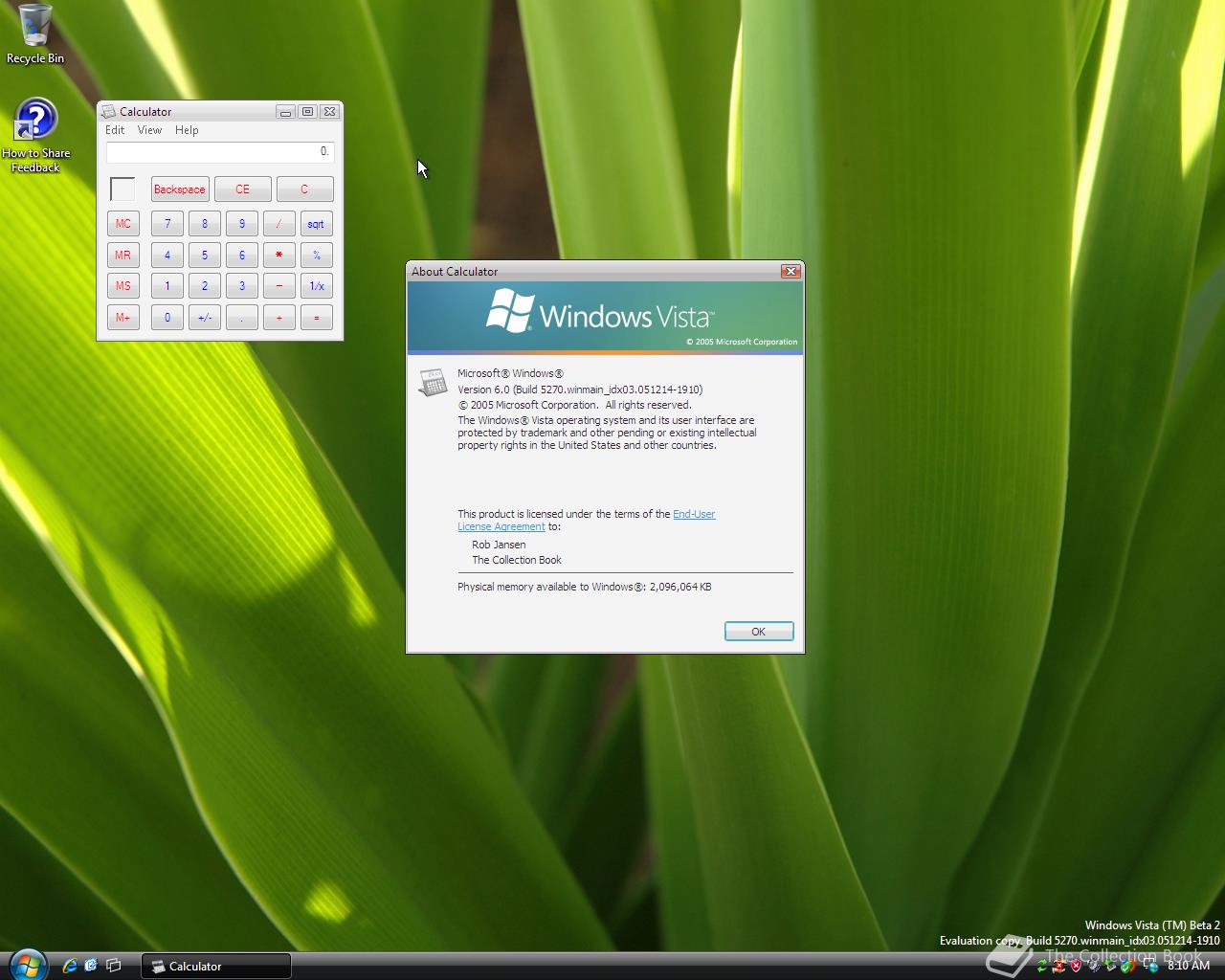Screen dimensions: 1225x980
Task: Click the taskbar clock showing 8:10 AM
Action: (1189, 966)
